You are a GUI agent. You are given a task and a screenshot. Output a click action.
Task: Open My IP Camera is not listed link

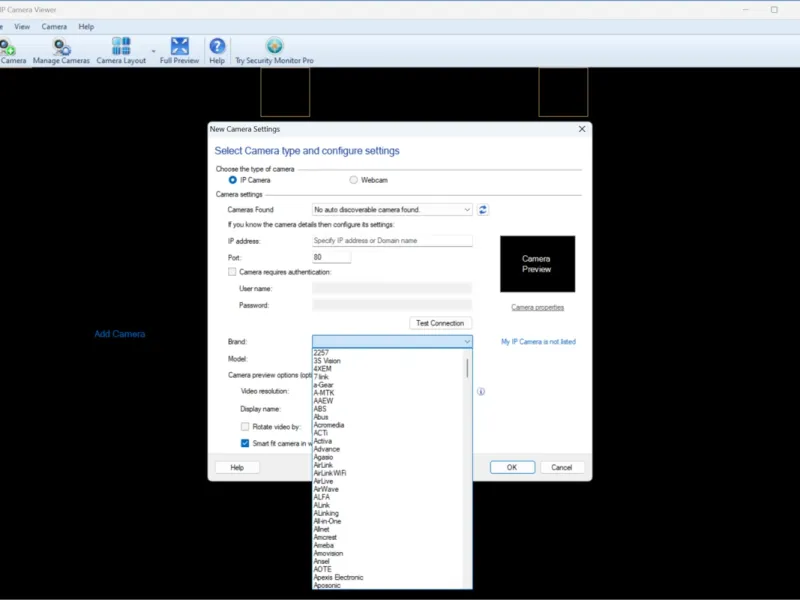coord(538,342)
